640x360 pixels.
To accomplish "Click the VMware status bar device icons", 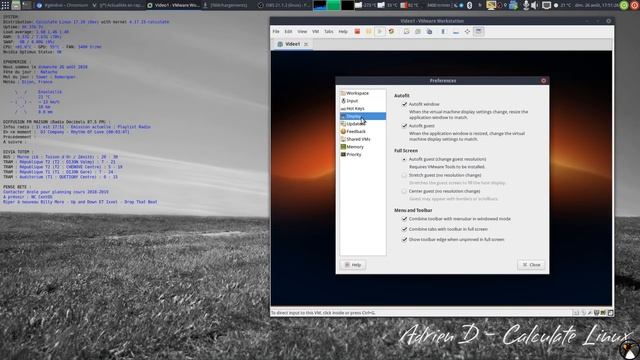I will pos(593,313).
